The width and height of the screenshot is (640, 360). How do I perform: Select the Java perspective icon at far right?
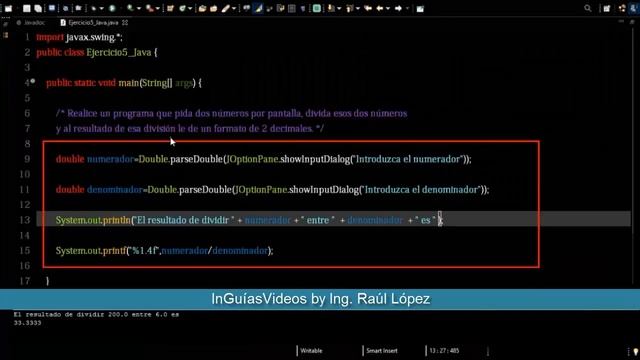(x=634, y=8)
